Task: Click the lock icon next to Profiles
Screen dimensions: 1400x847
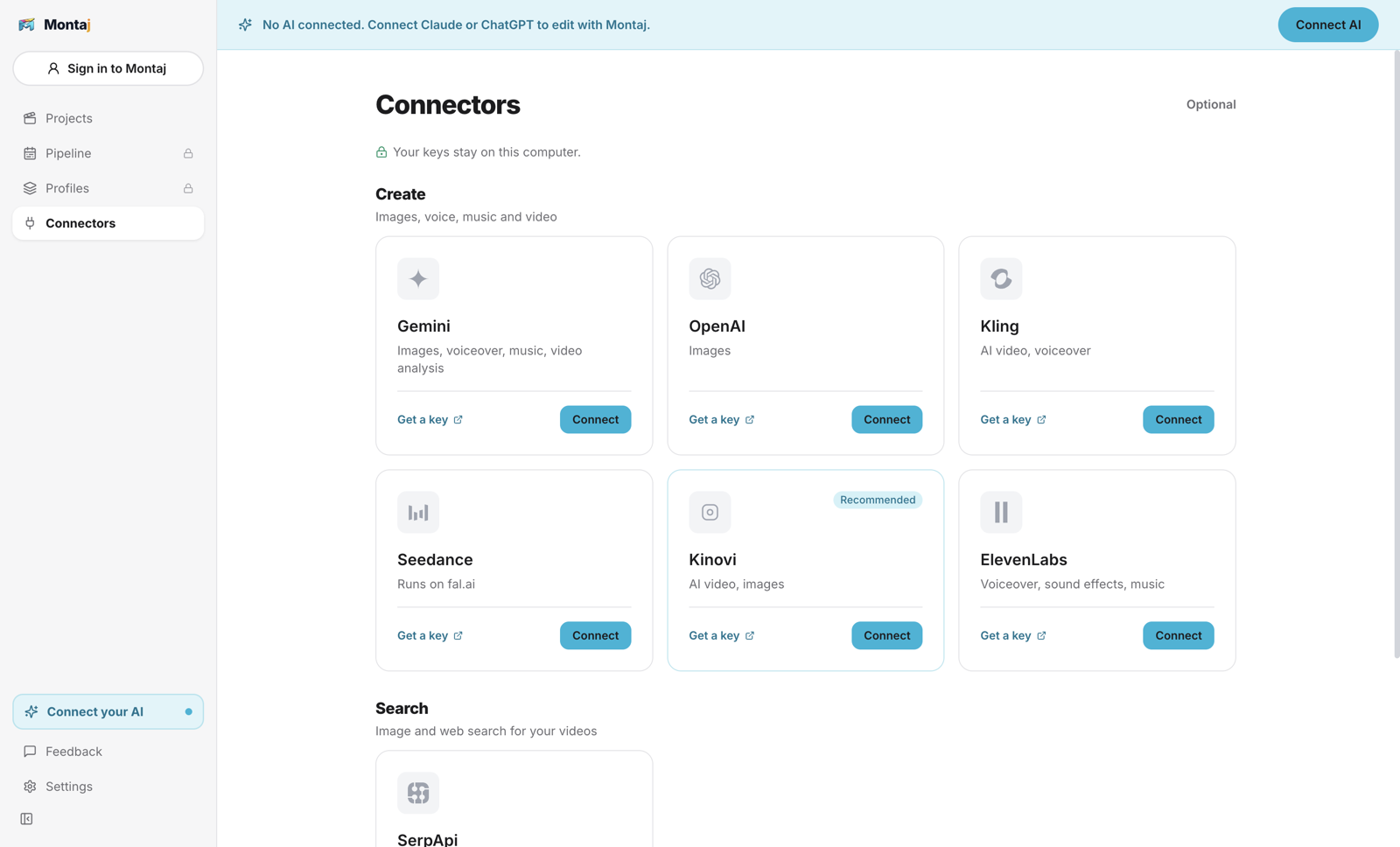Action: [188, 188]
